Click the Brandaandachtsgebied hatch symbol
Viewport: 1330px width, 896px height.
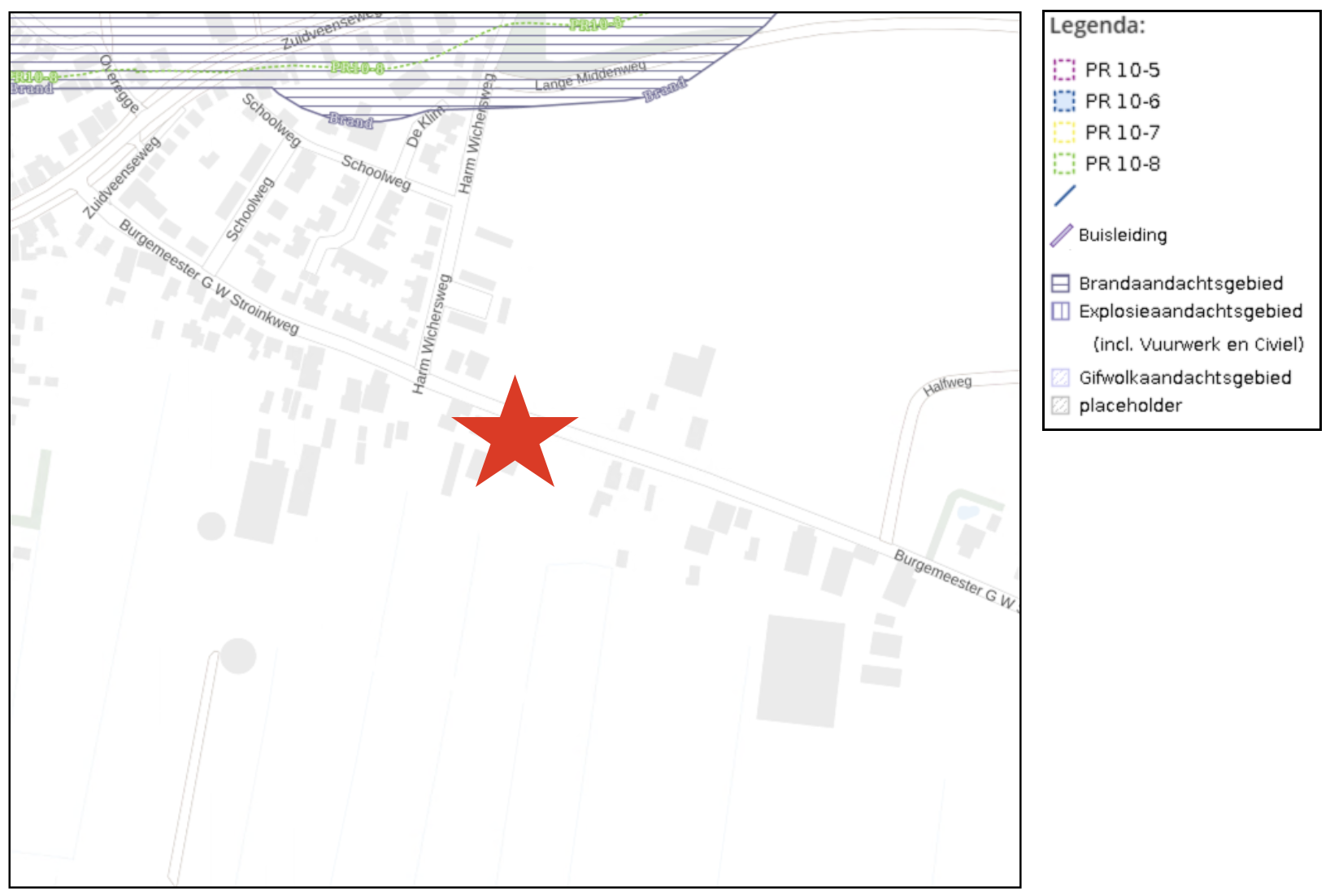pos(1060,284)
